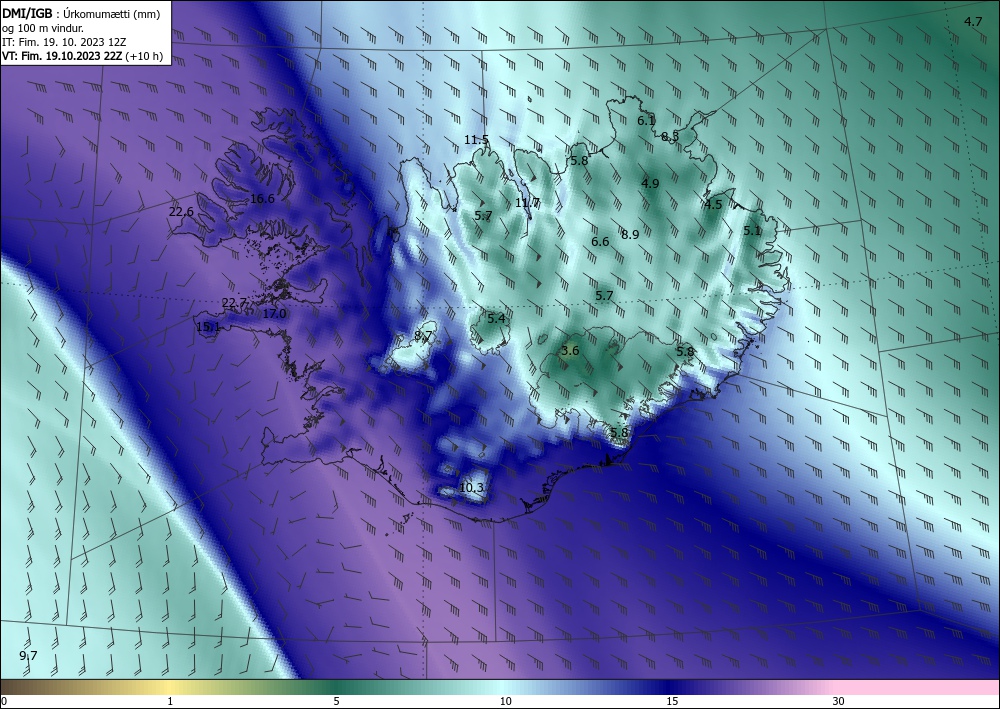Click the 4.5 value label
This screenshot has width=1000, height=709.
(x=713, y=205)
